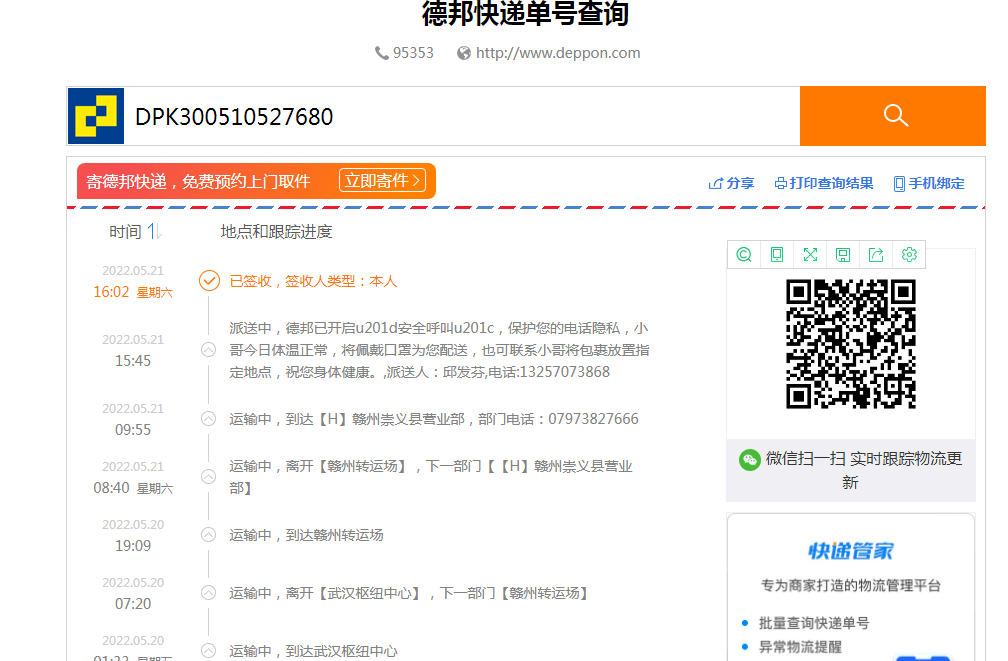Open the settings gear icon above QR

(x=909, y=255)
